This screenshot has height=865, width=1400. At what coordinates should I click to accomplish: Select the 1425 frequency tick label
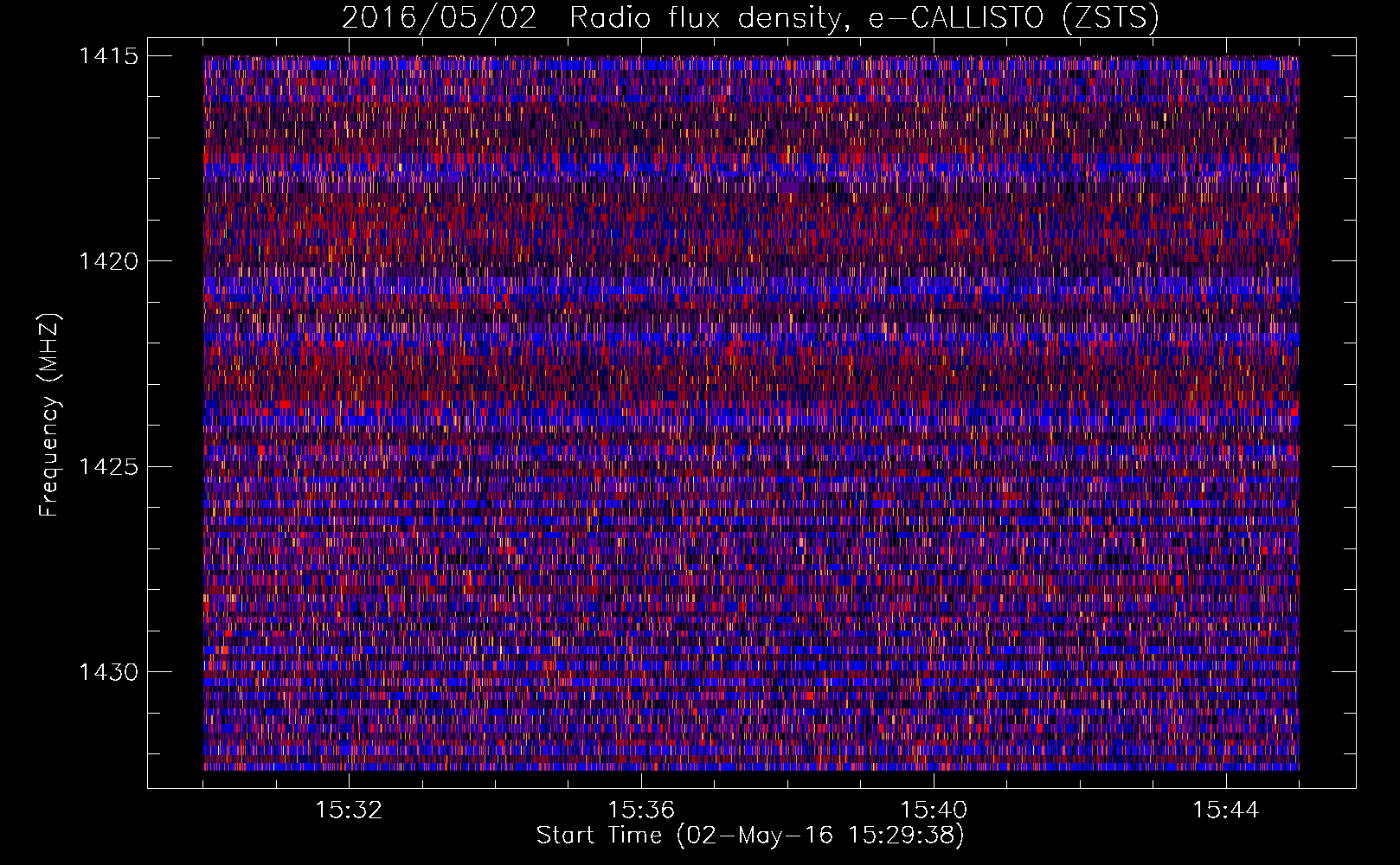pyautogui.click(x=109, y=466)
